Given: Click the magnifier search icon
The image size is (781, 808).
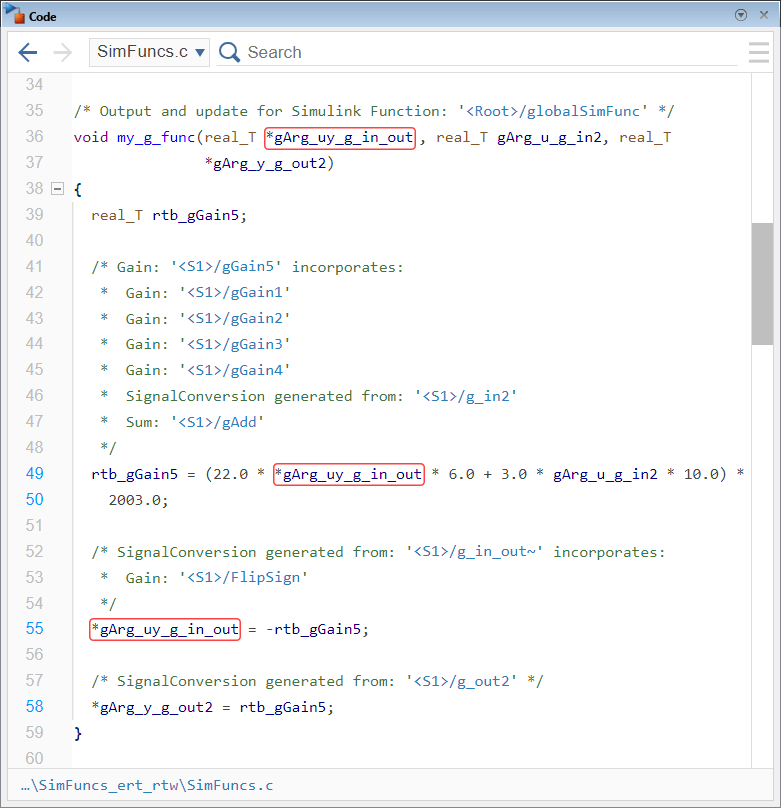Looking at the screenshot, I should click(229, 52).
